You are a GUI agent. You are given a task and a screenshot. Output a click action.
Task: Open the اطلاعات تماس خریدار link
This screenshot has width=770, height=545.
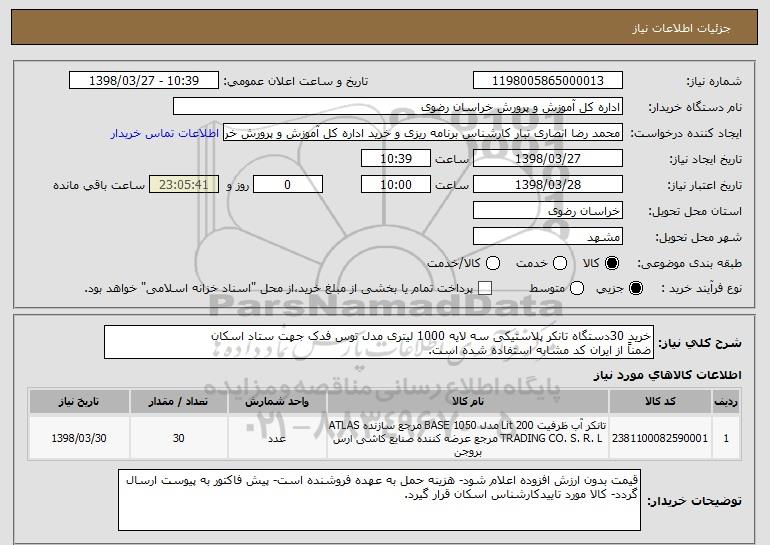pos(165,134)
